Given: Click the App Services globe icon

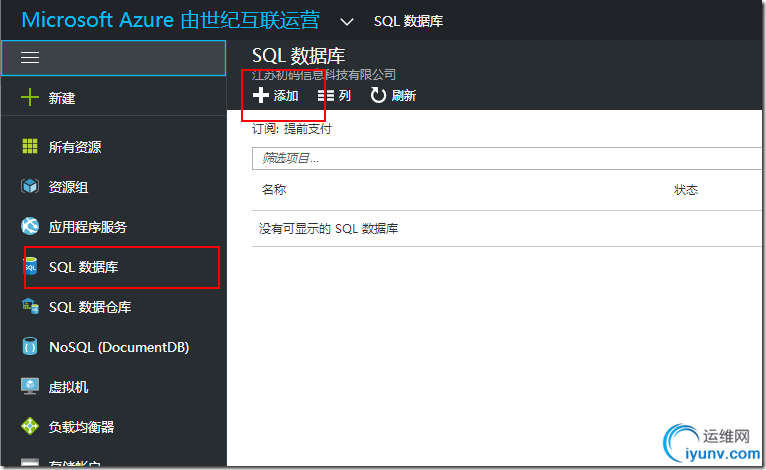Looking at the screenshot, I should click(30, 226).
